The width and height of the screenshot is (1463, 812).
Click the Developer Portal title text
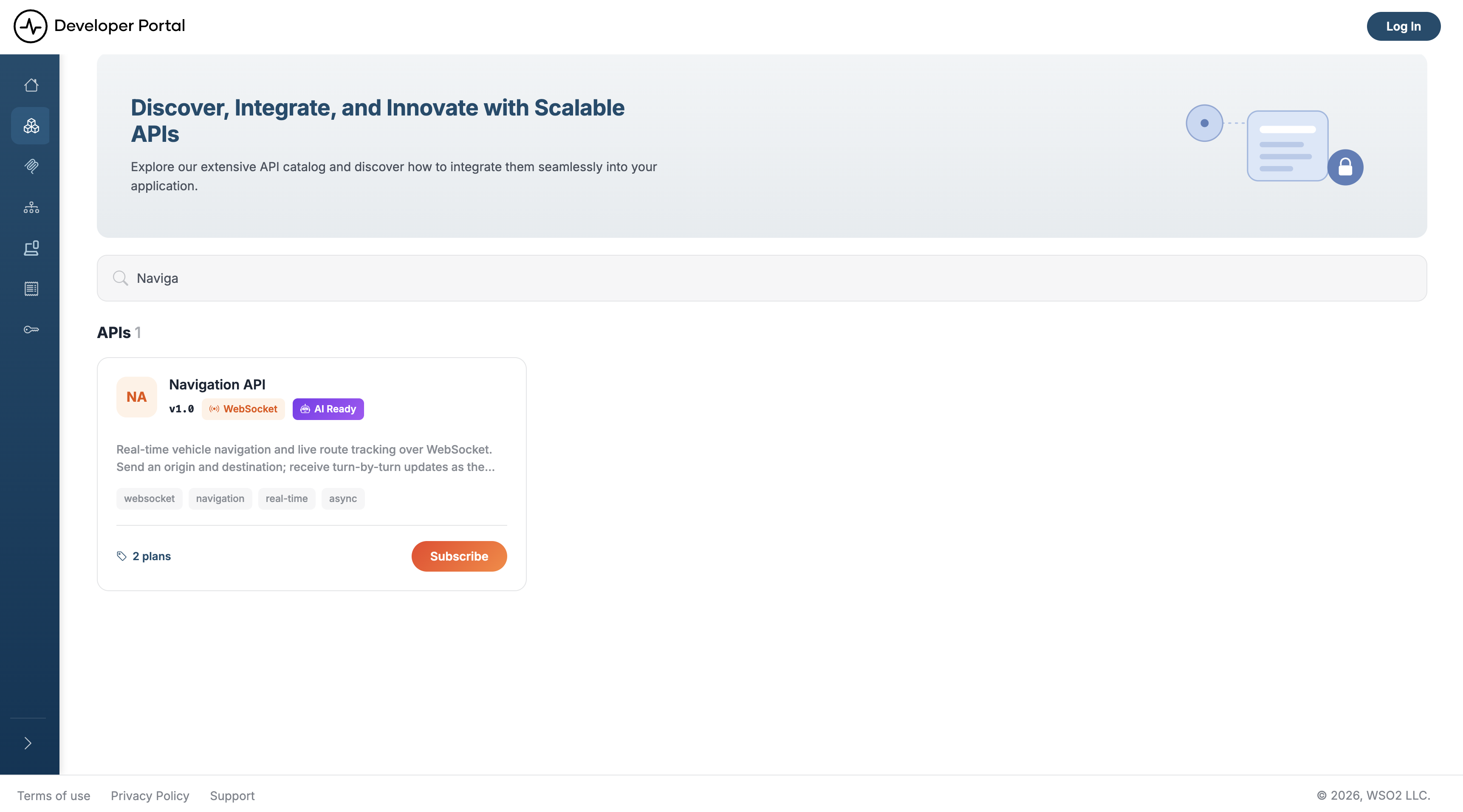point(119,26)
